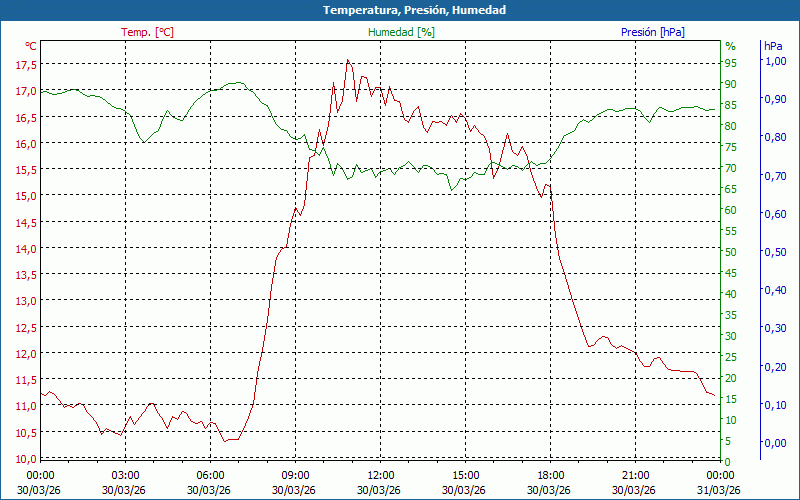Click the green % unit label above the humidity axis
The height and width of the screenshot is (500, 800).
730,46
